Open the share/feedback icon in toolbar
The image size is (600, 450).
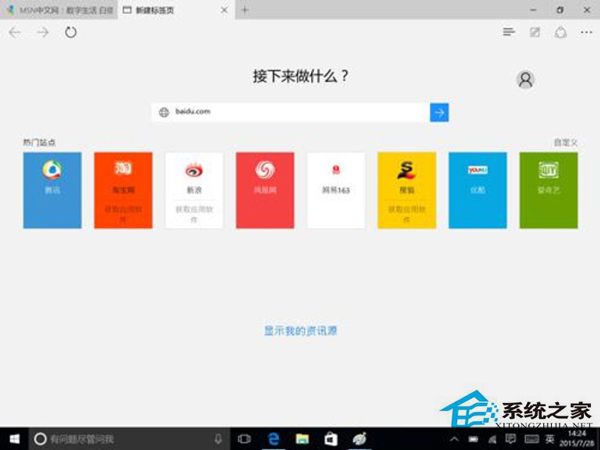pos(561,32)
